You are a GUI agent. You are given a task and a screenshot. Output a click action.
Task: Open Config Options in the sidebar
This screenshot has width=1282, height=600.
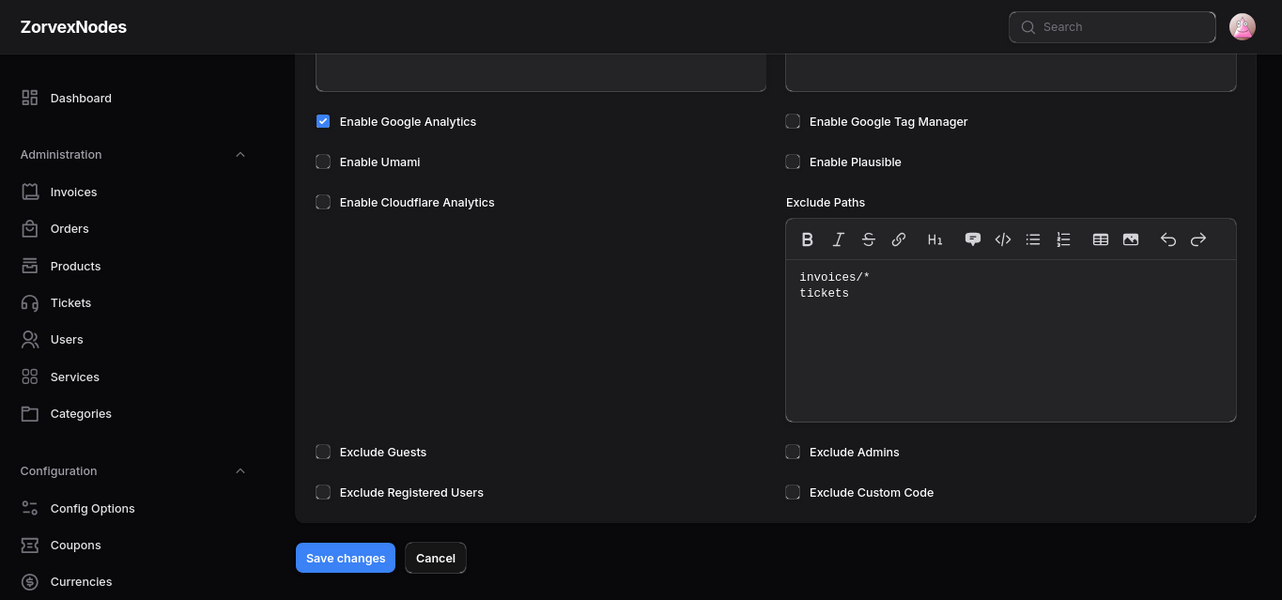(93, 508)
